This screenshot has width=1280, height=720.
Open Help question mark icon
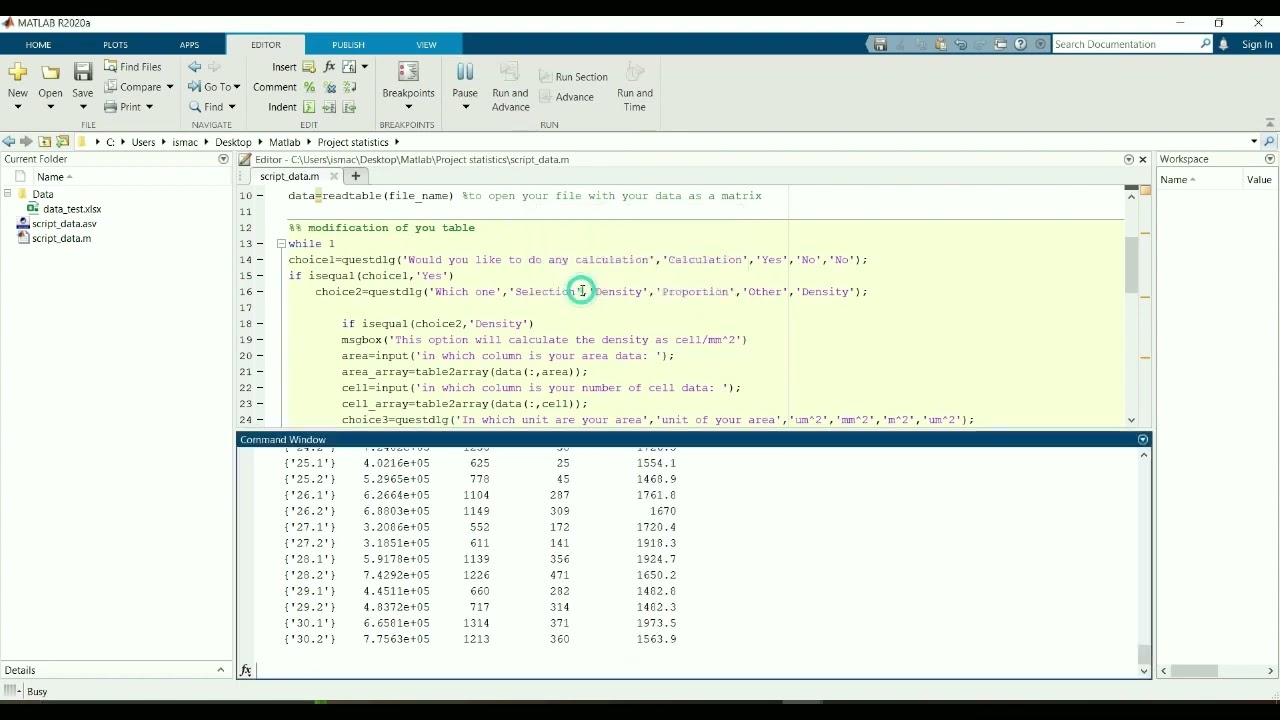1020,44
